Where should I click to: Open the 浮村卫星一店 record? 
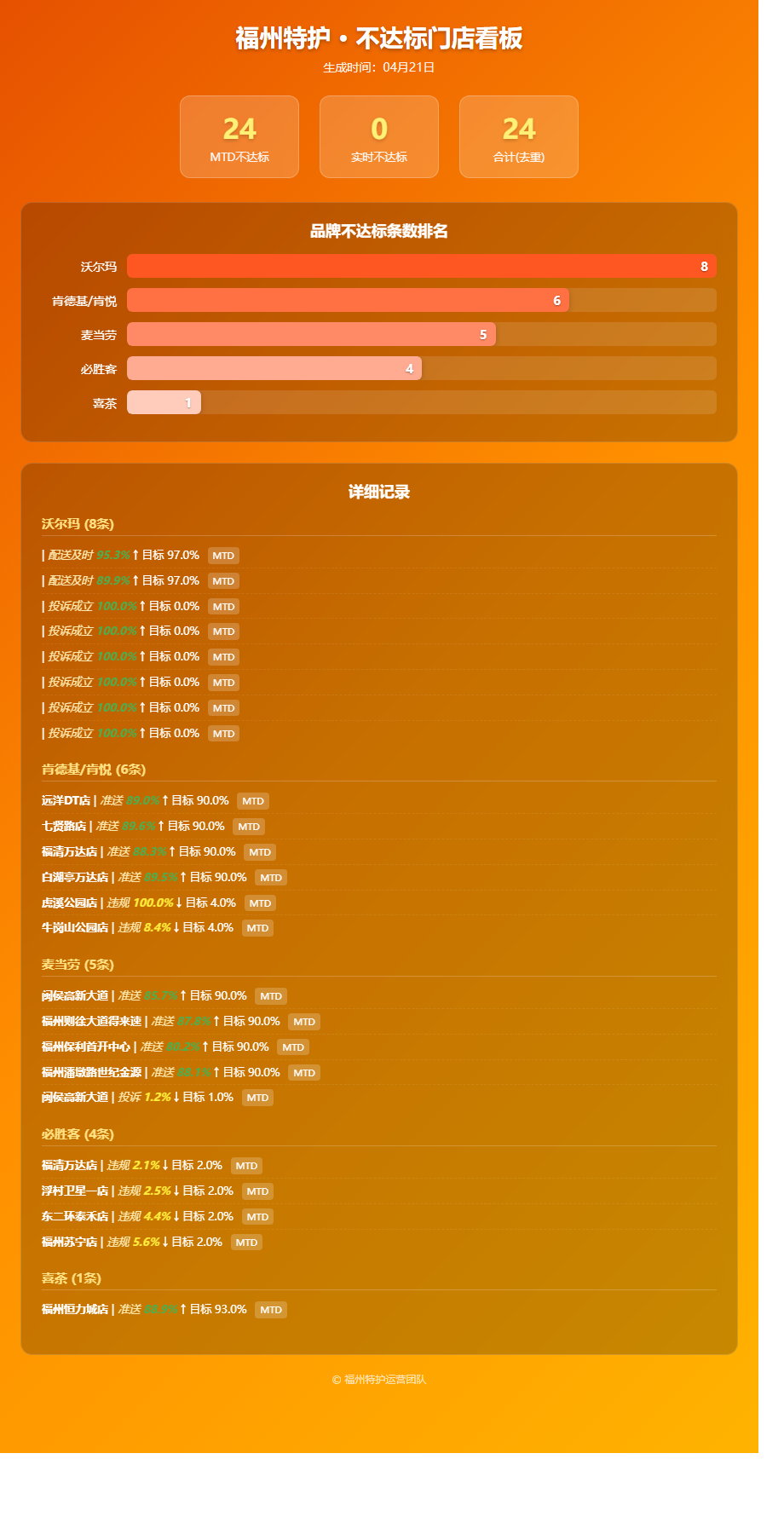click(379, 1191)
